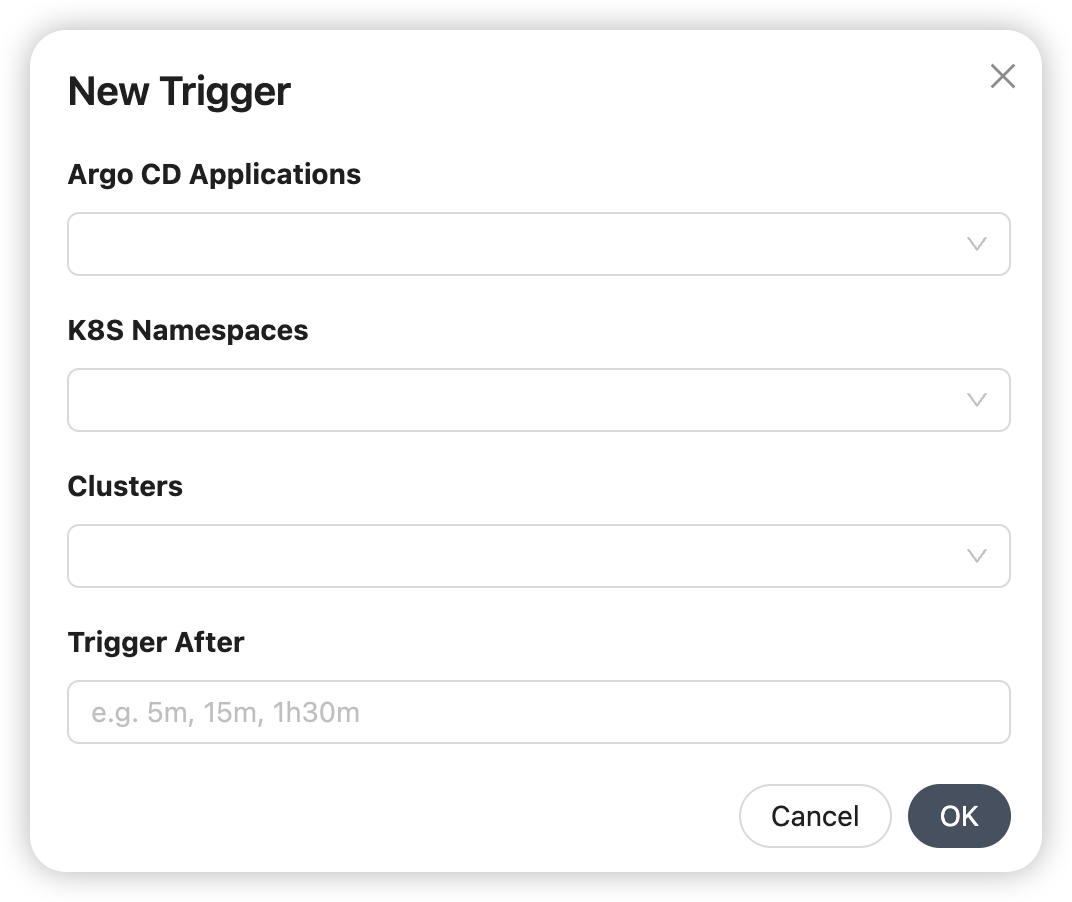This screenshot has width=1072, height=902.
Task: Click the K8S Namespaces chevron arrow
Action: (x=977, y=400)
